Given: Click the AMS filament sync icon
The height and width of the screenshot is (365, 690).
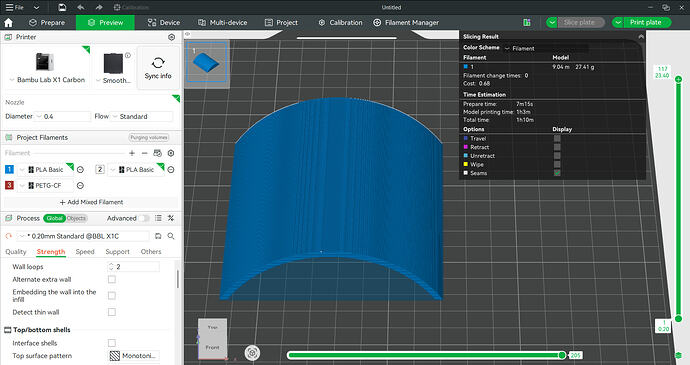Looking at the screenshot, I should (x=157, y=153).
